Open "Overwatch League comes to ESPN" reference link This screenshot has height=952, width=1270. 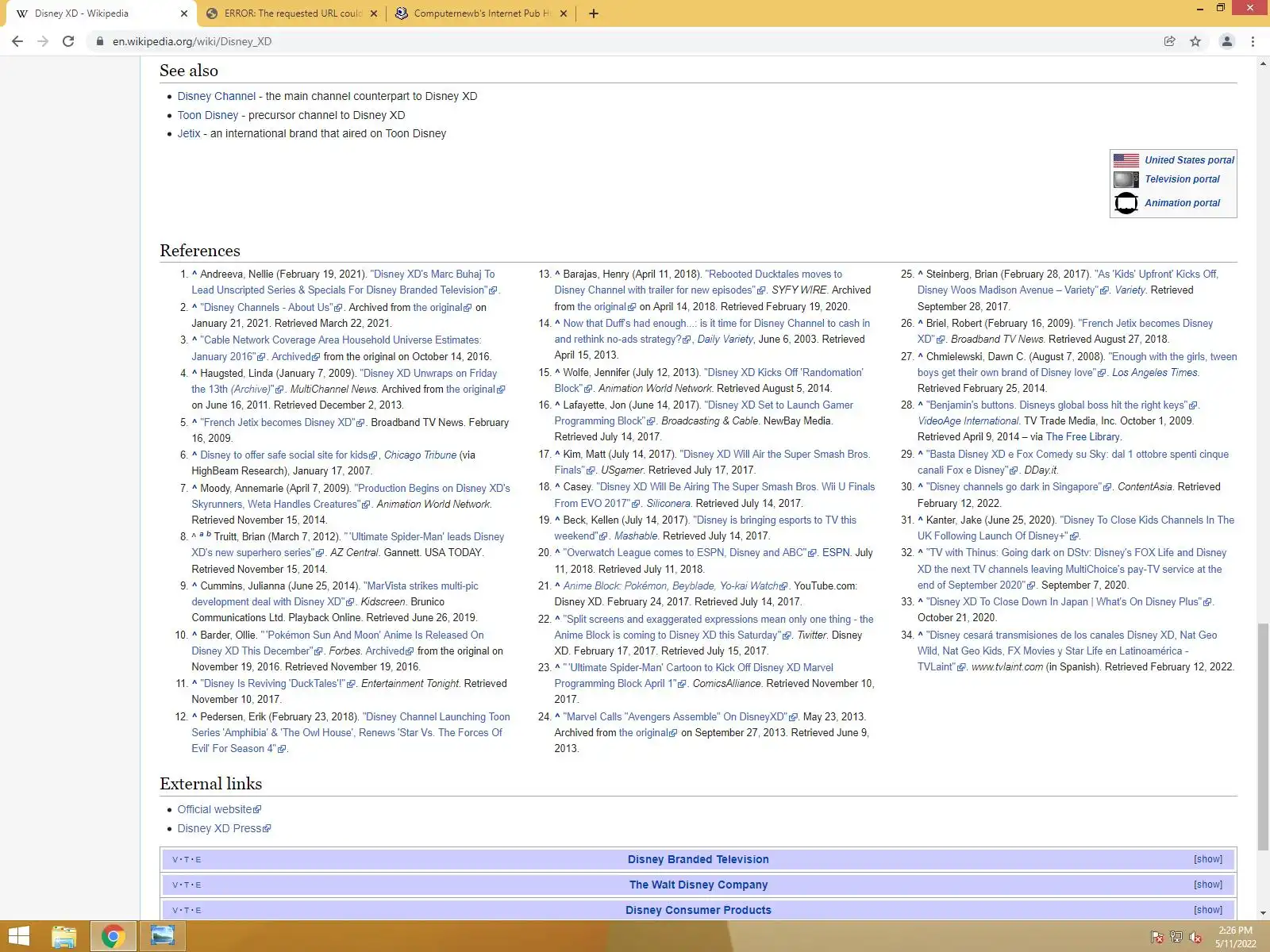pyautogui.click(x=690, y=552)
